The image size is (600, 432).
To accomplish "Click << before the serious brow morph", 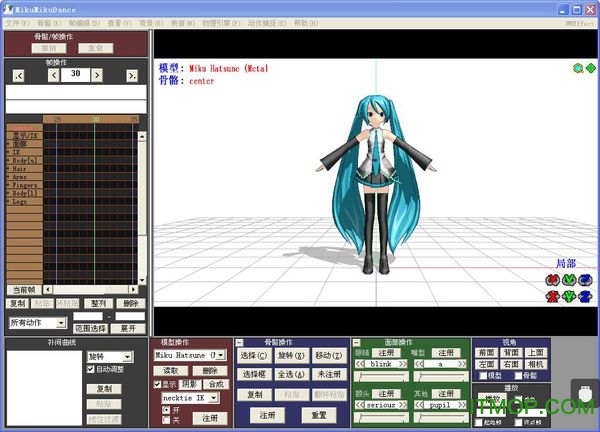I will pos(360,405).
